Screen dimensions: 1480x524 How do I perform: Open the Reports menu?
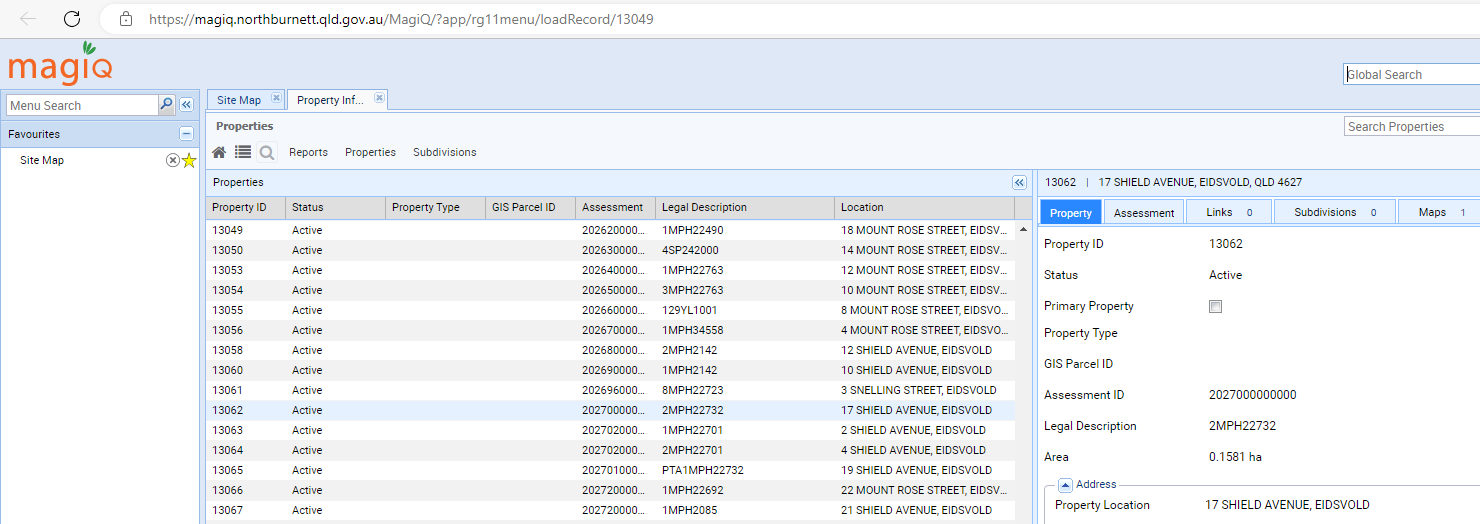point(308,153)
